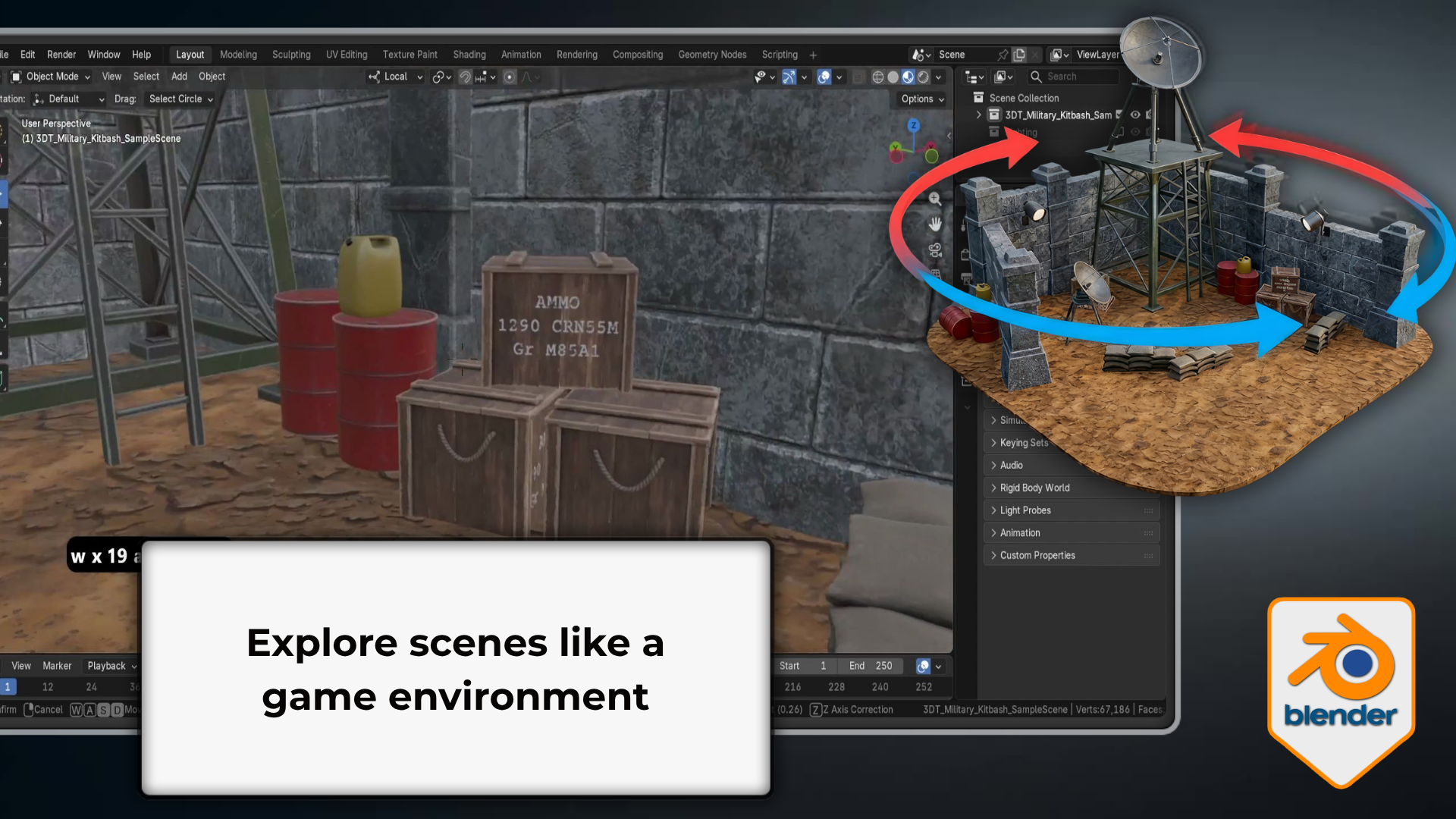Image resolution: width=1456 pixels, height=819 pixels.
Task: Open the outliner display mode dropdown
Action: [x=974, y=77]
